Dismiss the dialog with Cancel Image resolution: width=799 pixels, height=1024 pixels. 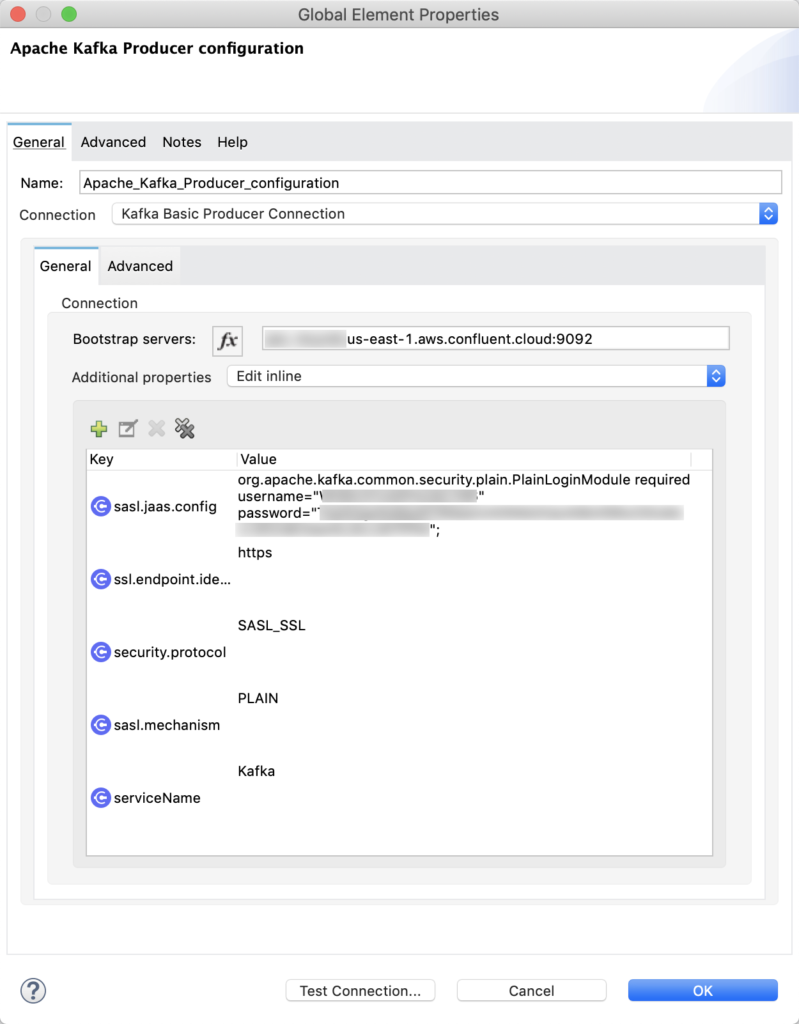pyautogui.click(x=531, y=990)
